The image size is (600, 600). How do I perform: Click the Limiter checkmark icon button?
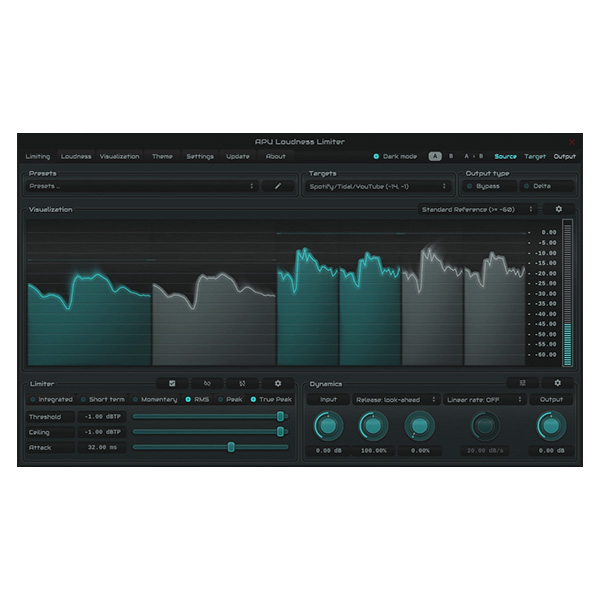click(172, 383)
